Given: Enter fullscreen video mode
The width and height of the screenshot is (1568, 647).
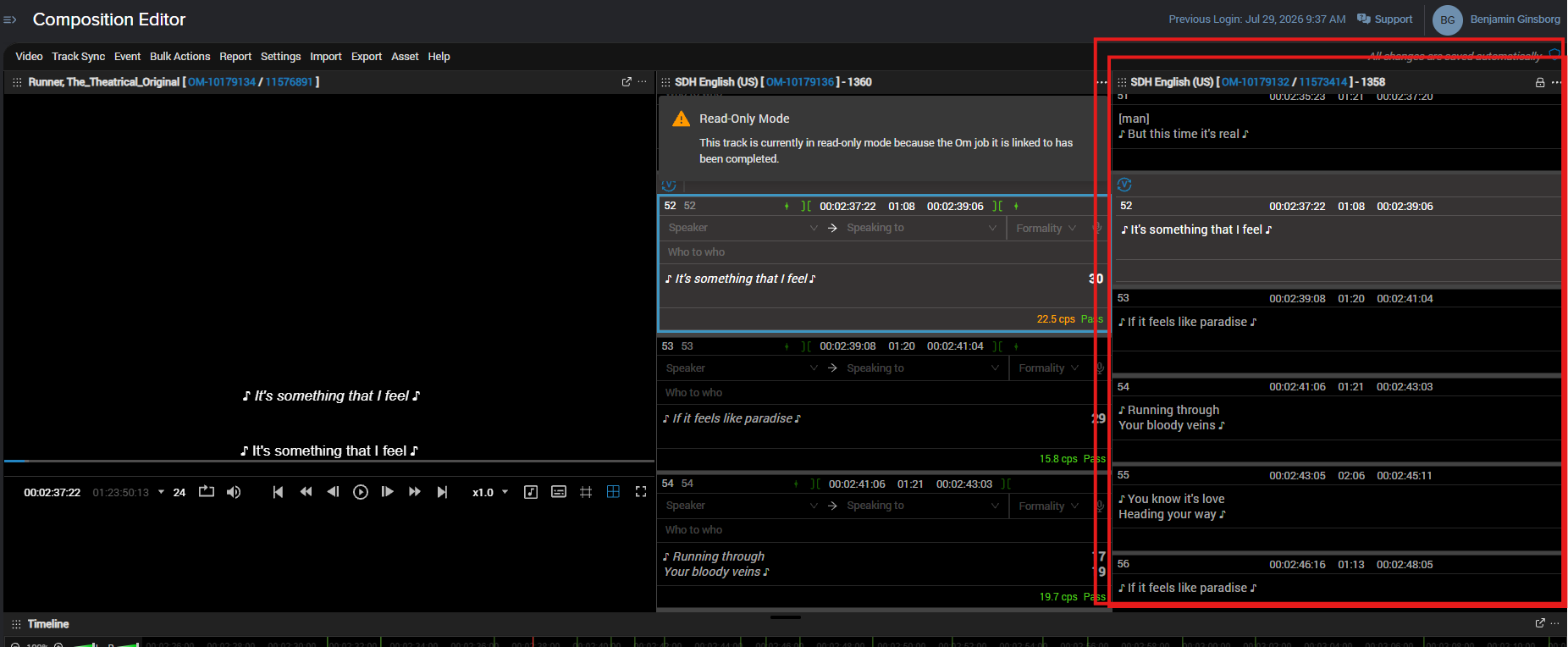Looking at the screenshot, I should pyautogui.click(x=641, y=492).
